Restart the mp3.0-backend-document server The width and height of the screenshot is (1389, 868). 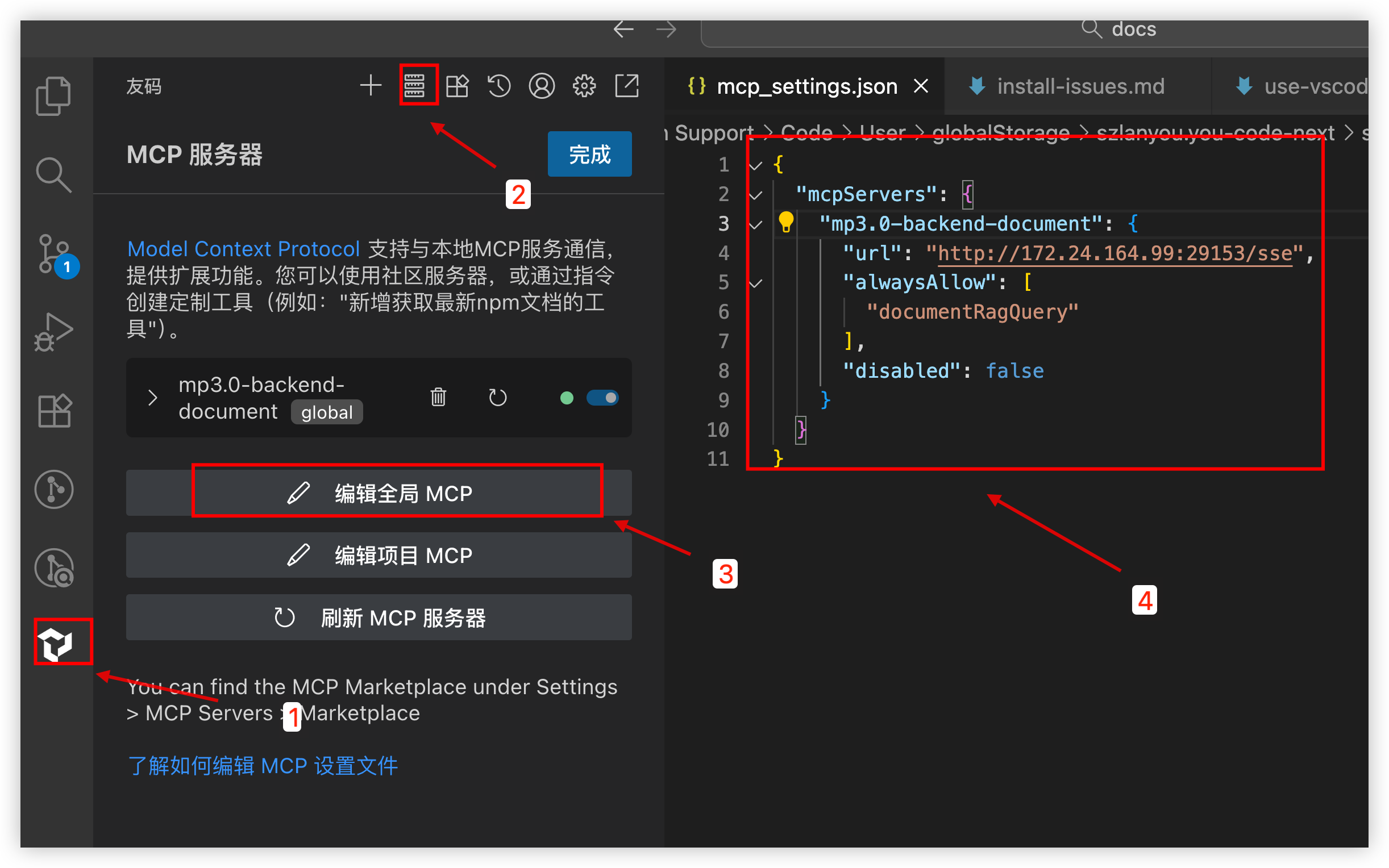pos(497,397)
